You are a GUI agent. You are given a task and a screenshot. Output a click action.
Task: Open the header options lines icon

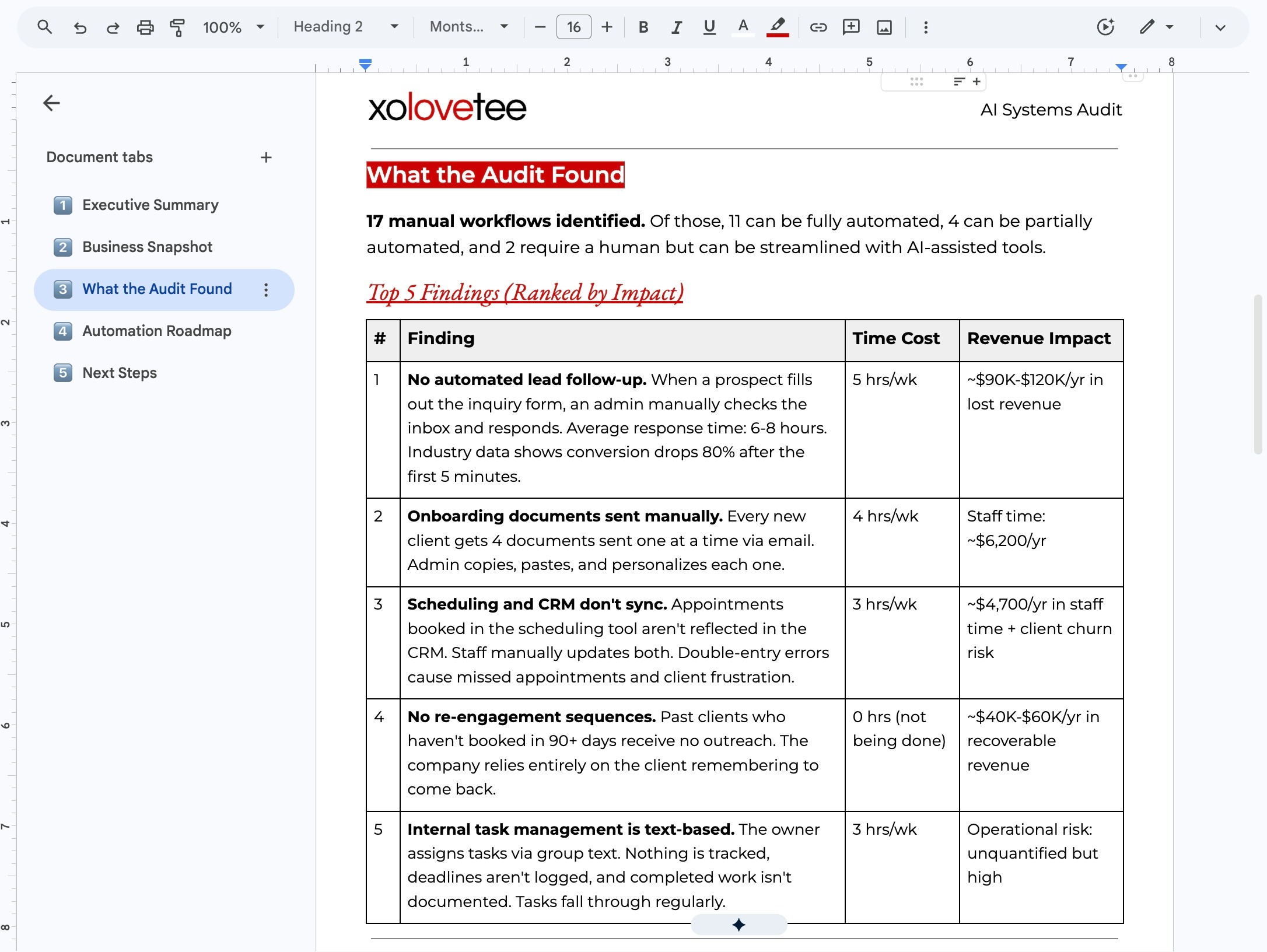[x=959, y=82]
